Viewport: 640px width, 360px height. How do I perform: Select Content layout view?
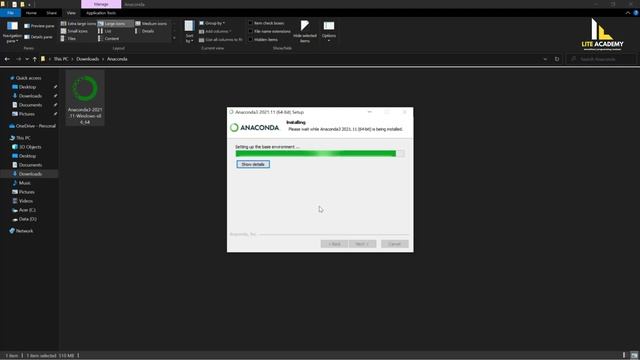click(109, 39)
